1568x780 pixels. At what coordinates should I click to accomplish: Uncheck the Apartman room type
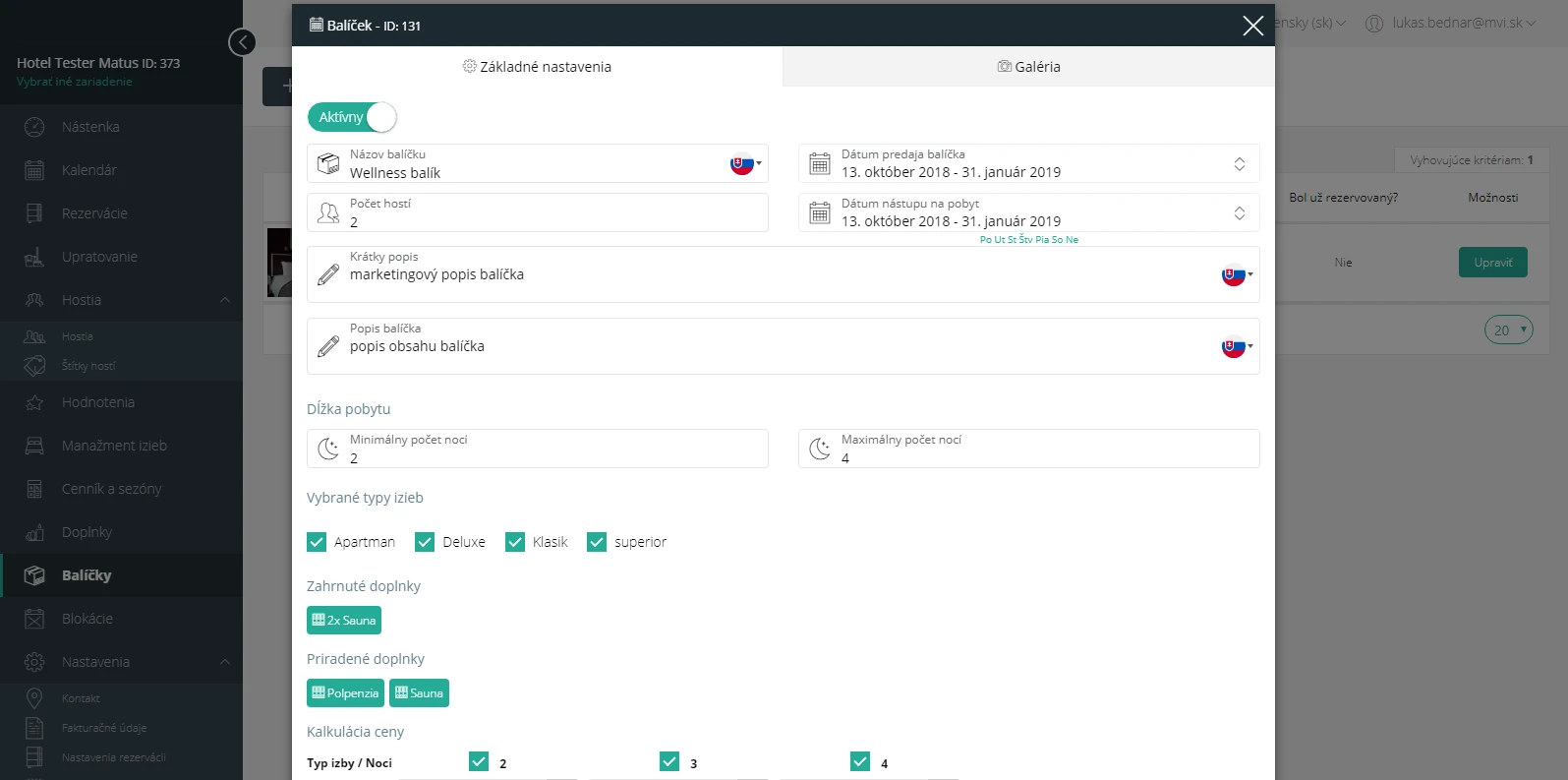click(317, 542)
